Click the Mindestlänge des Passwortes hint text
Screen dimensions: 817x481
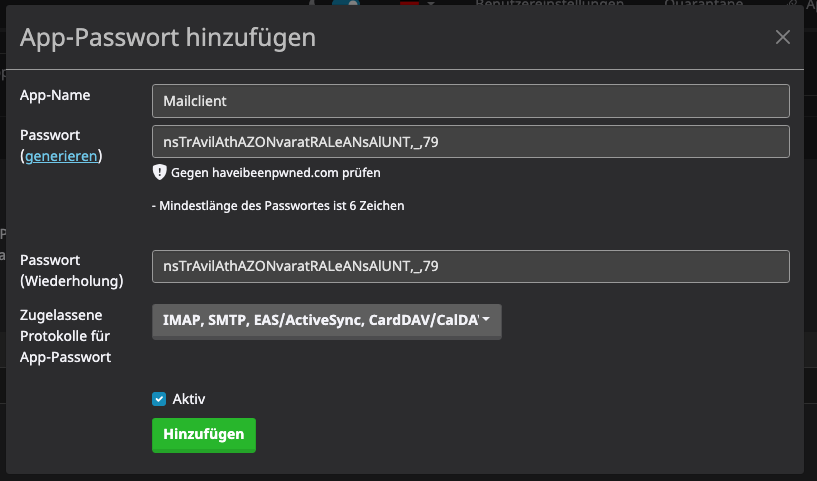(278, 206)
